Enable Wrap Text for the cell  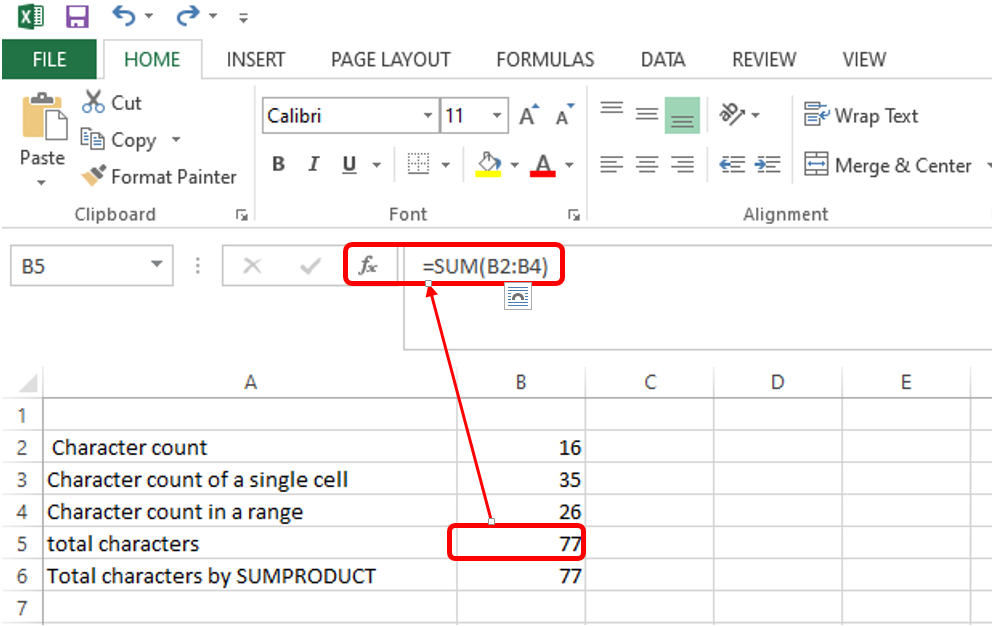860,115
